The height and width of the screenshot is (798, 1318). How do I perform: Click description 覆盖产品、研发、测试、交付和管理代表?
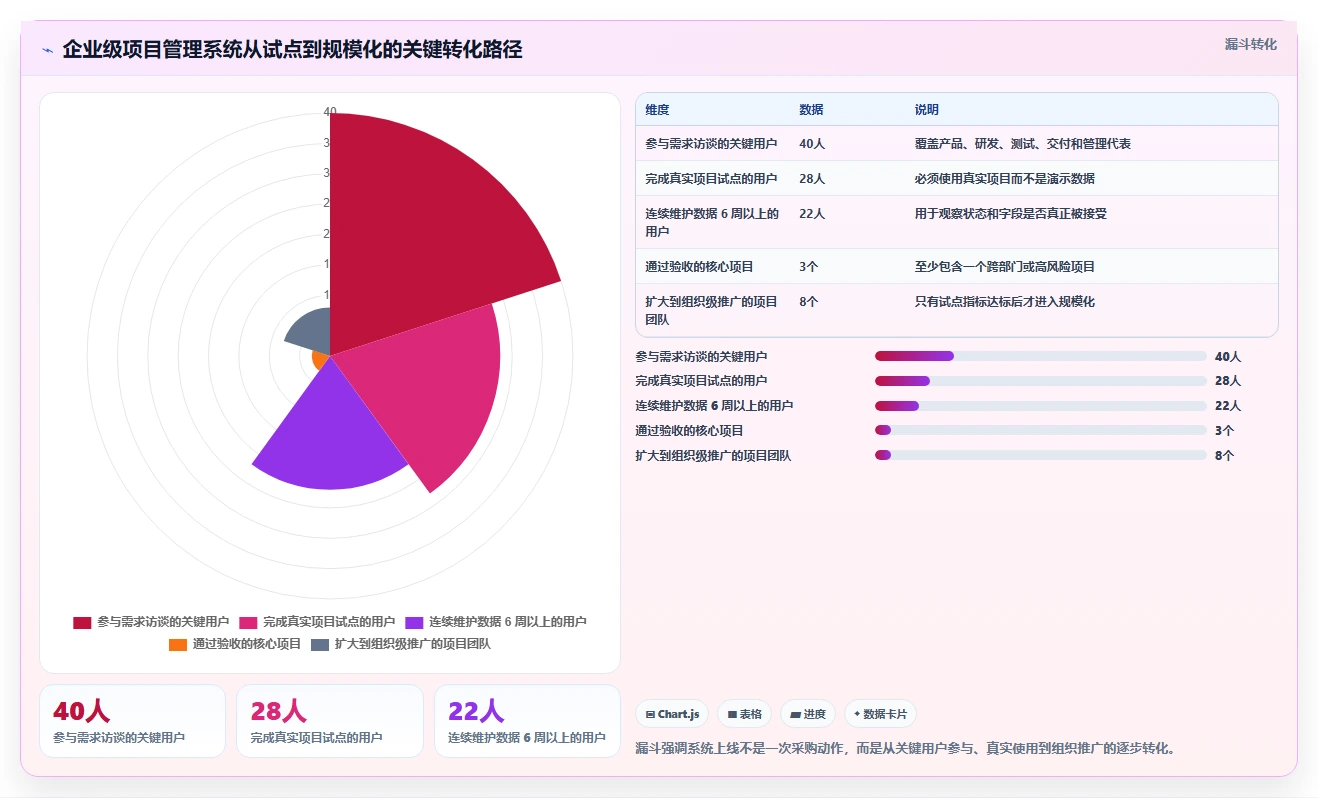[x=1023, y=144]
